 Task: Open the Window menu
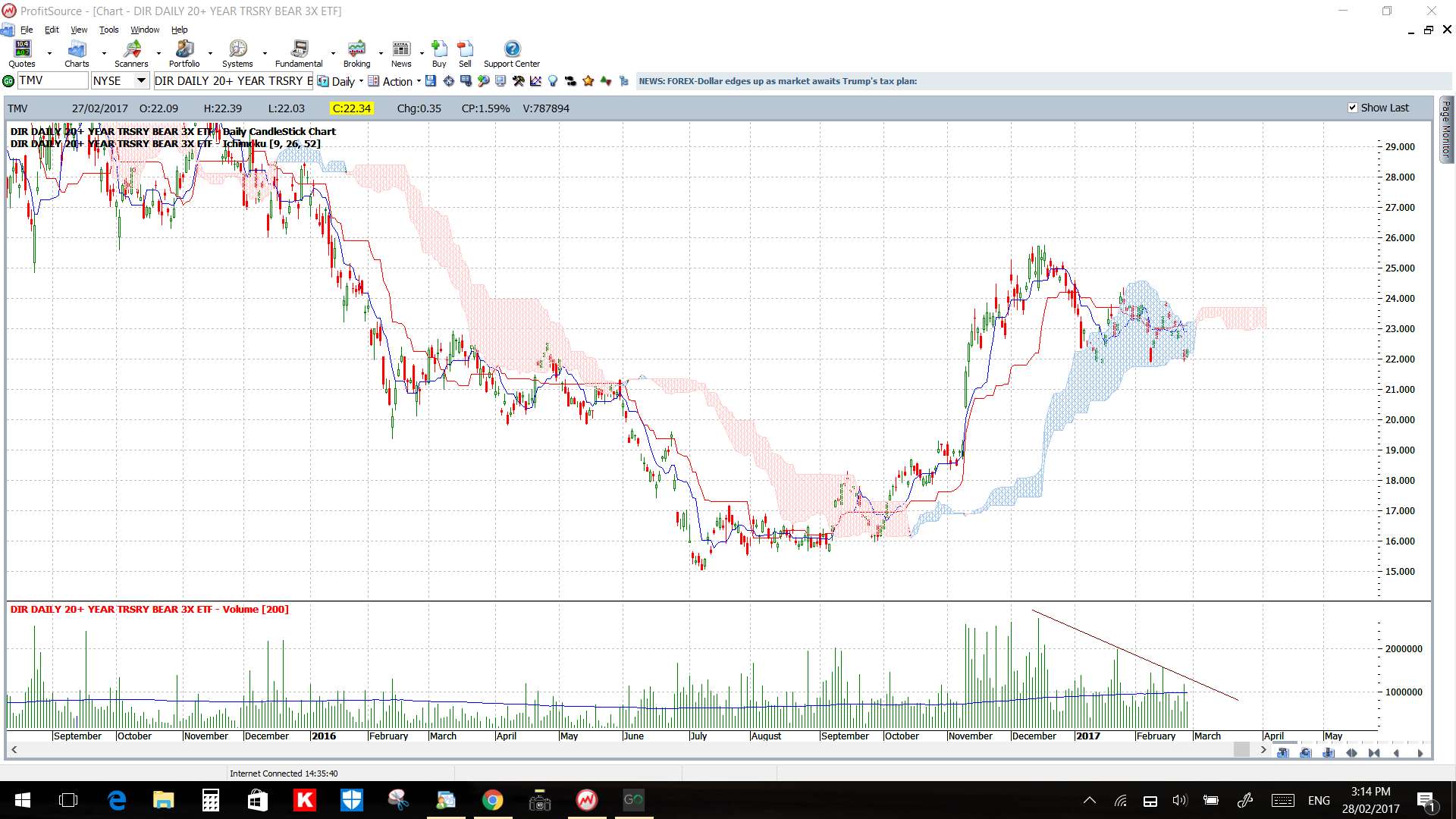pos(145,30)
